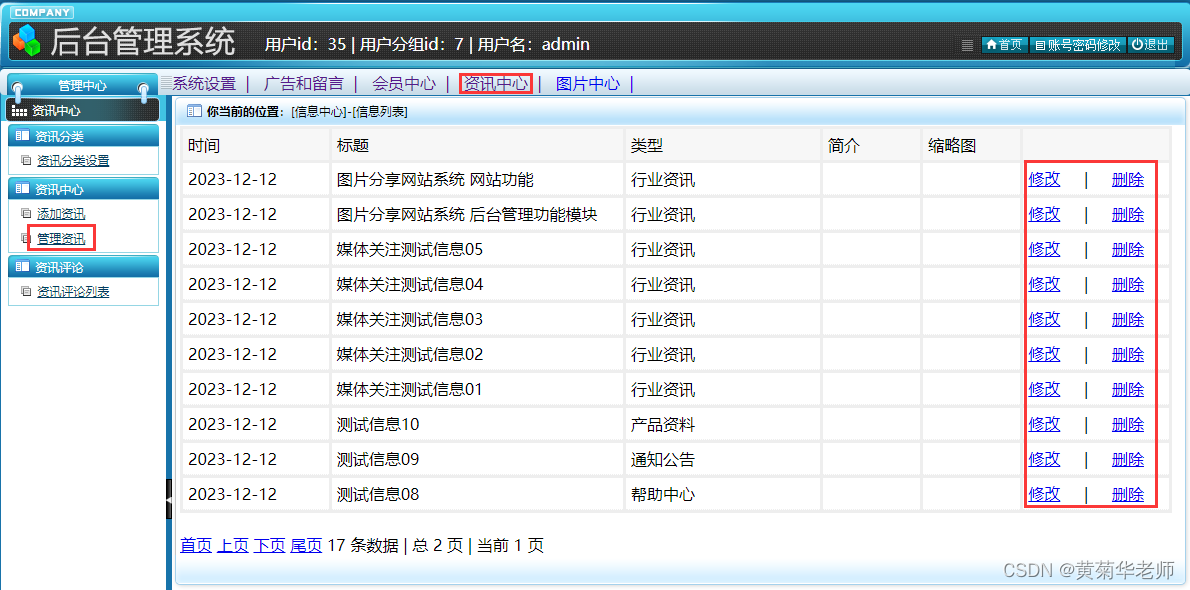1190x590 pixels.
Task: Click 删除 for 测试信息10
Action: [x=1128, y=424]
